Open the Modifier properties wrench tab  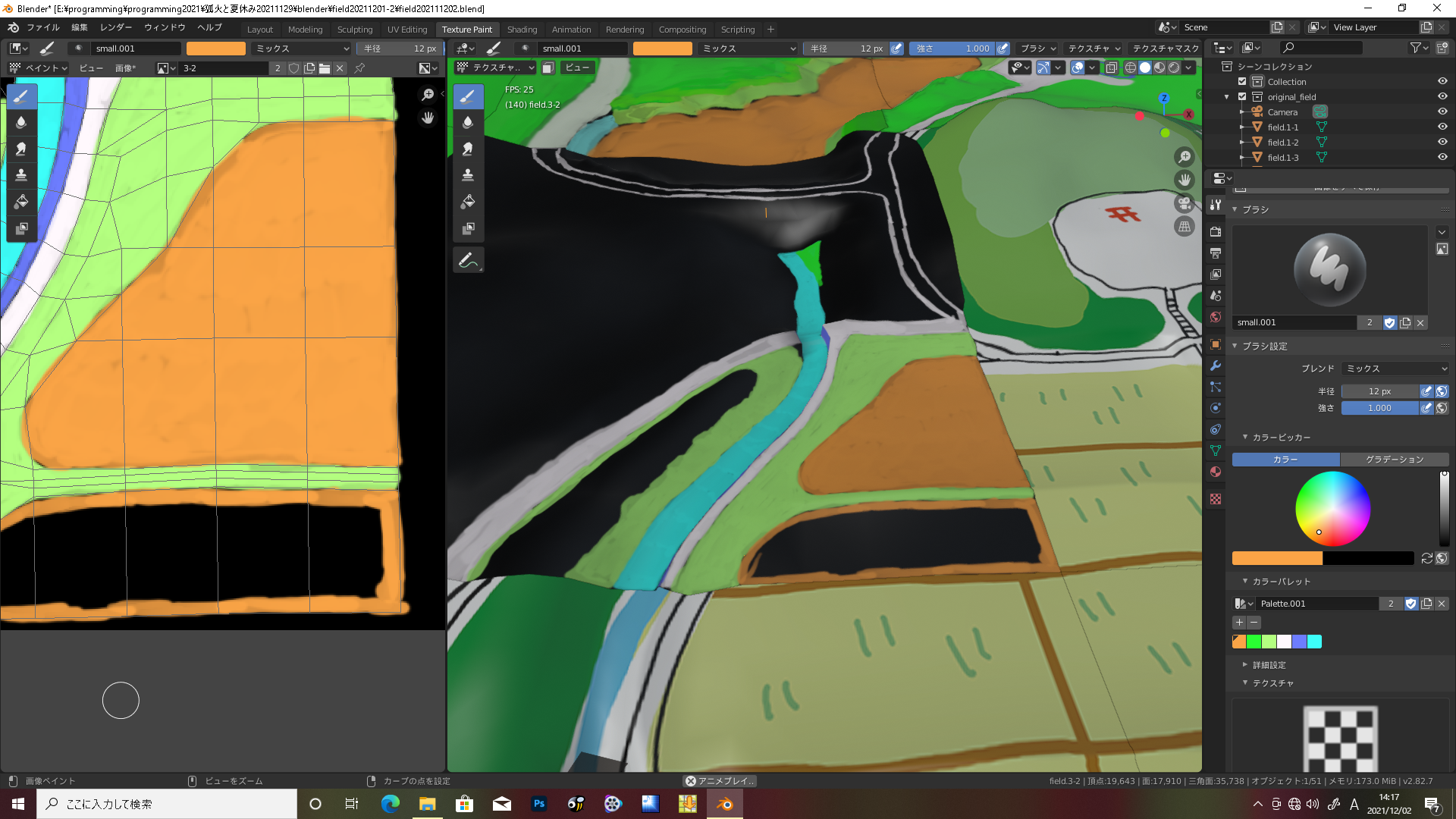coord(1216,366)
